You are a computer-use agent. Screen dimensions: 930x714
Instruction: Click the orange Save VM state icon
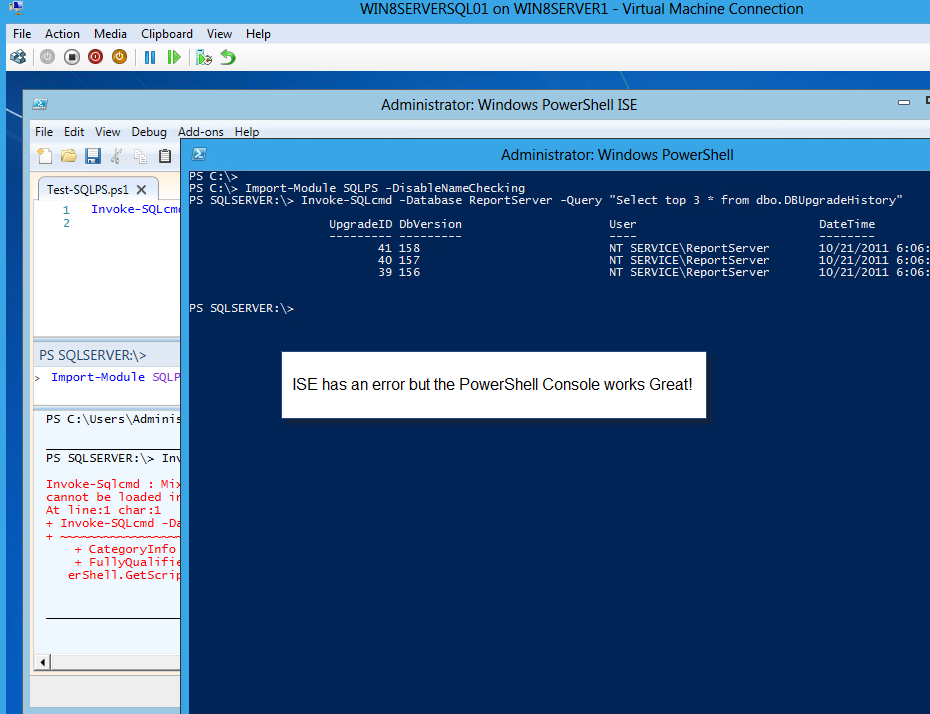click(120, 57)
